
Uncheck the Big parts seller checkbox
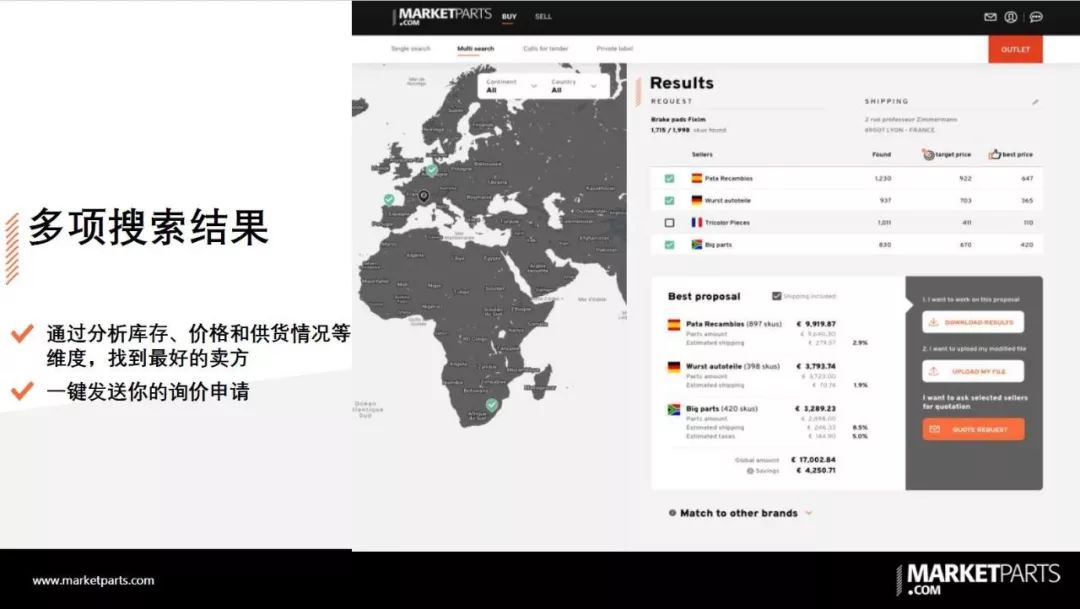(669, 245)
